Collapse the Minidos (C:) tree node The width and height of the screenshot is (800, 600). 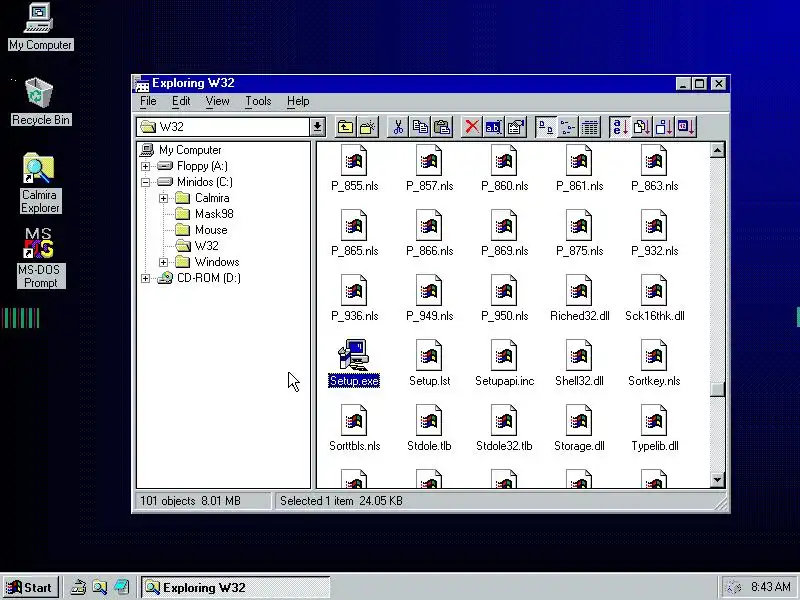145,182
